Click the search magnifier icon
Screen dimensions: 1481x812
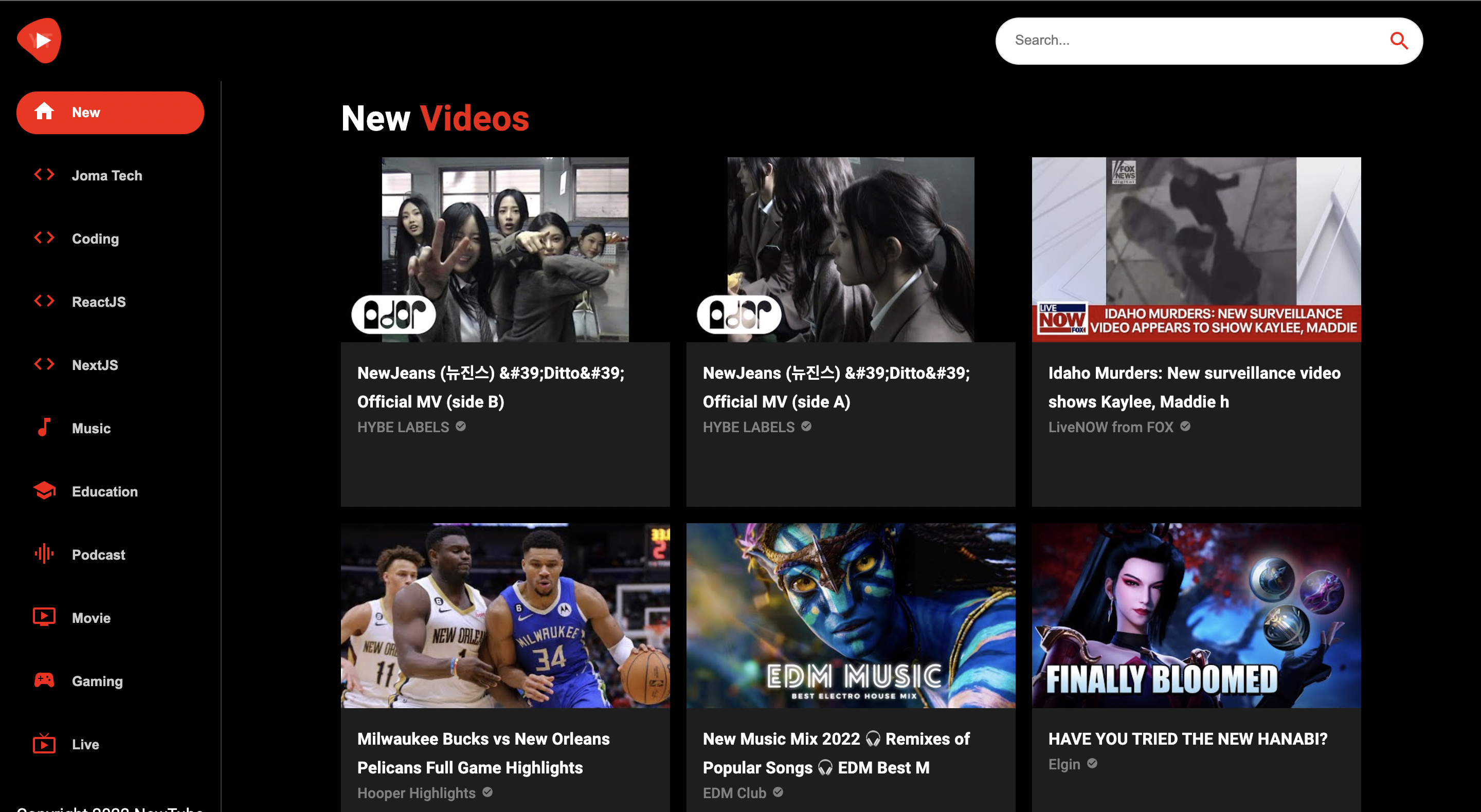click(1398, 40)
